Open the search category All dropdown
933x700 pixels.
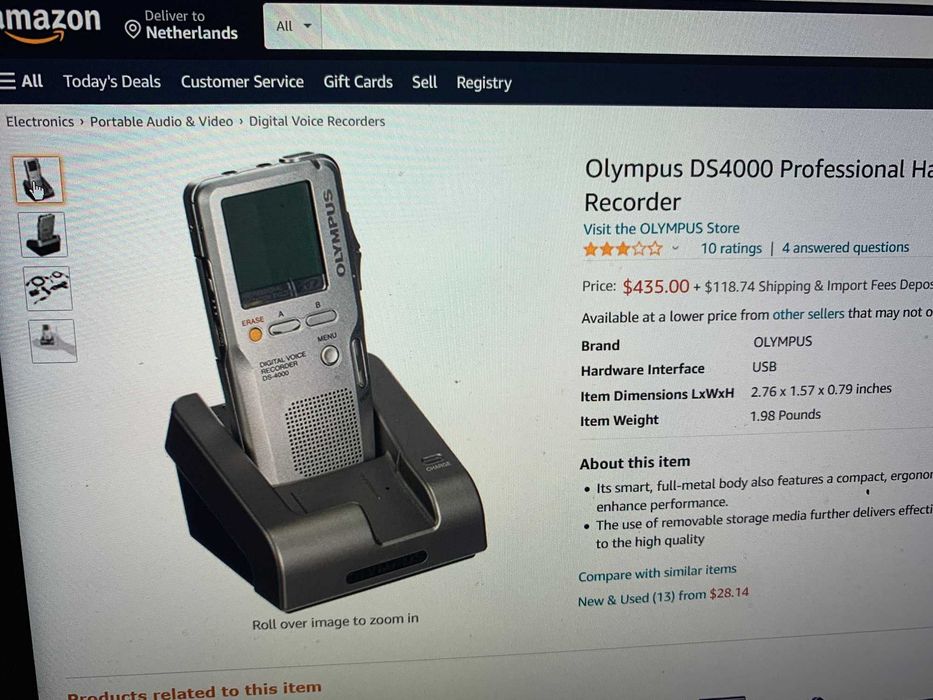point(293,26)
